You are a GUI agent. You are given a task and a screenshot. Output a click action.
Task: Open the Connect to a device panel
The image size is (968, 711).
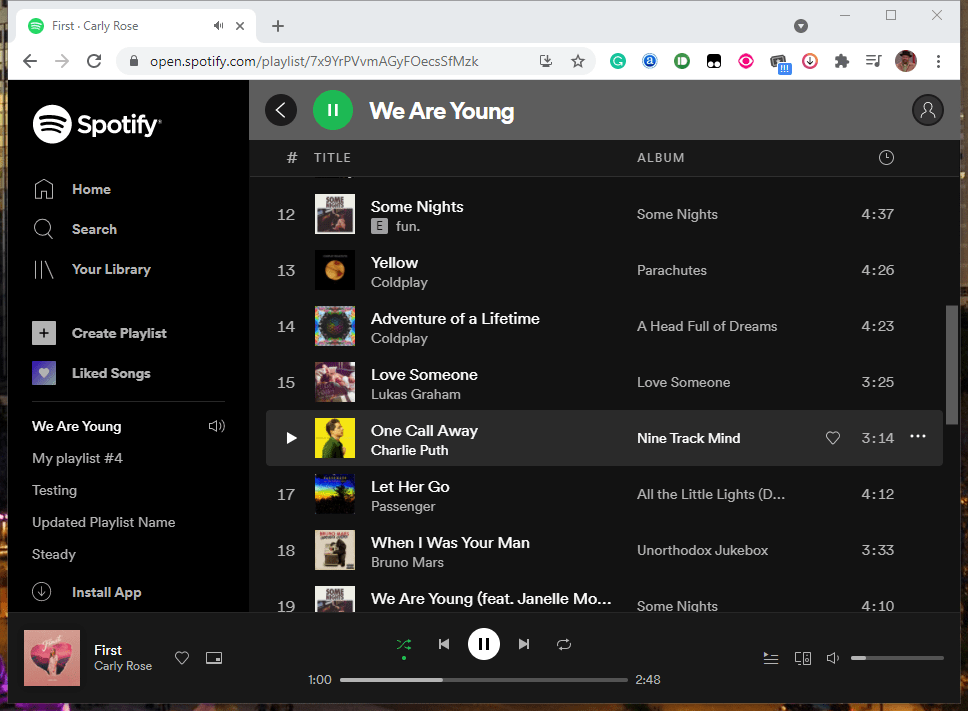click(x=803, y=658)
